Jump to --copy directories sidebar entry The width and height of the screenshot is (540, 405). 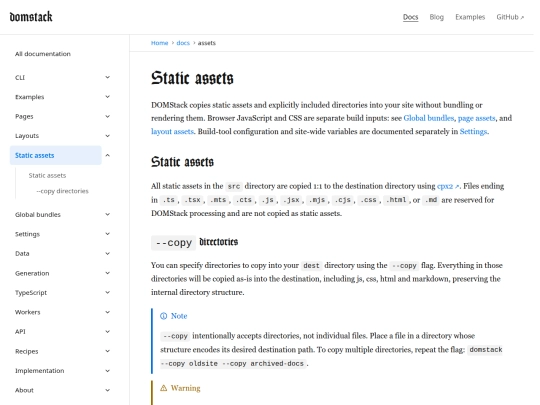click(62, 191)
